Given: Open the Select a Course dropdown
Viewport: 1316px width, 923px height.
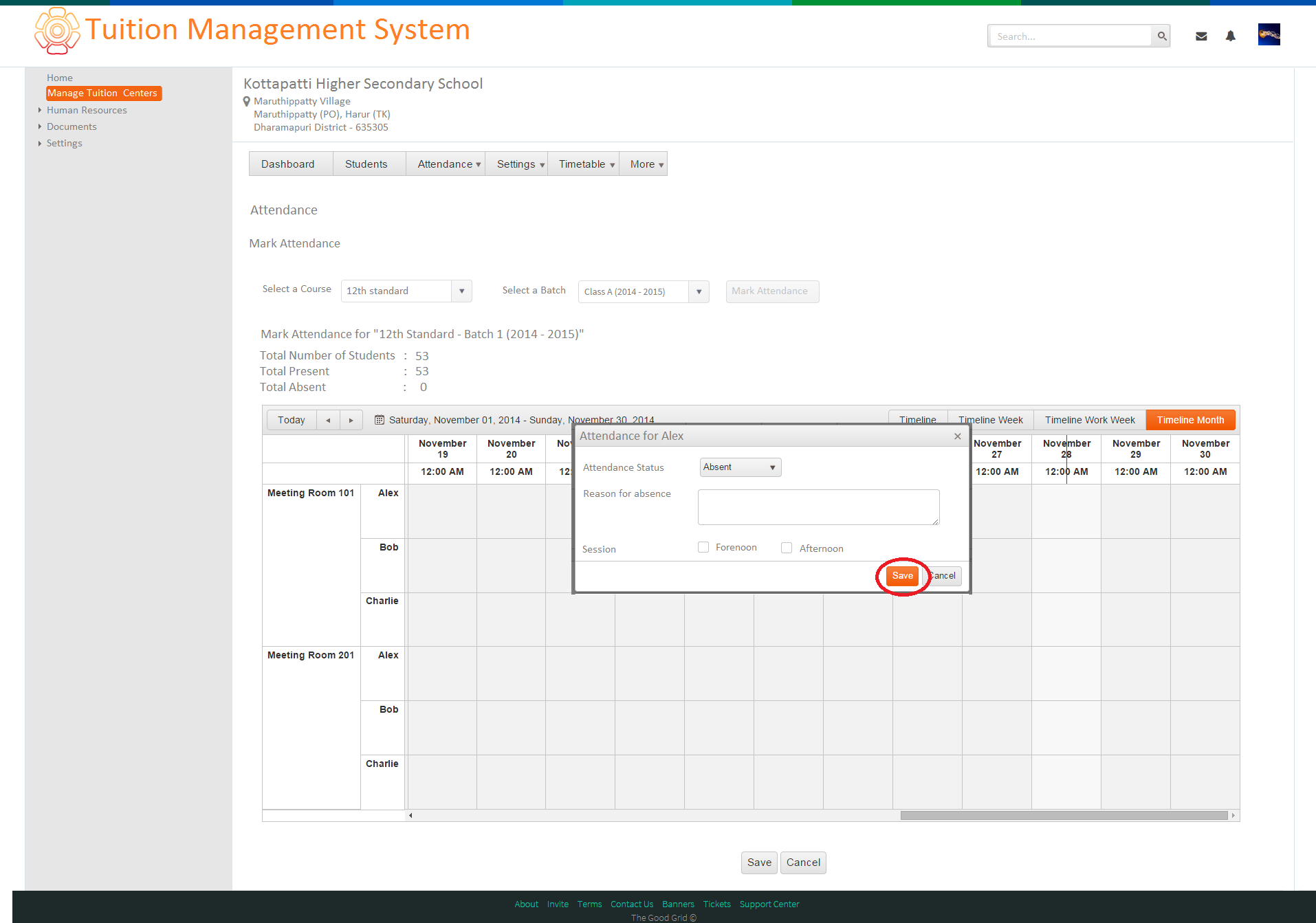Looking at the screenshot, I should click(x=406, y=291).
